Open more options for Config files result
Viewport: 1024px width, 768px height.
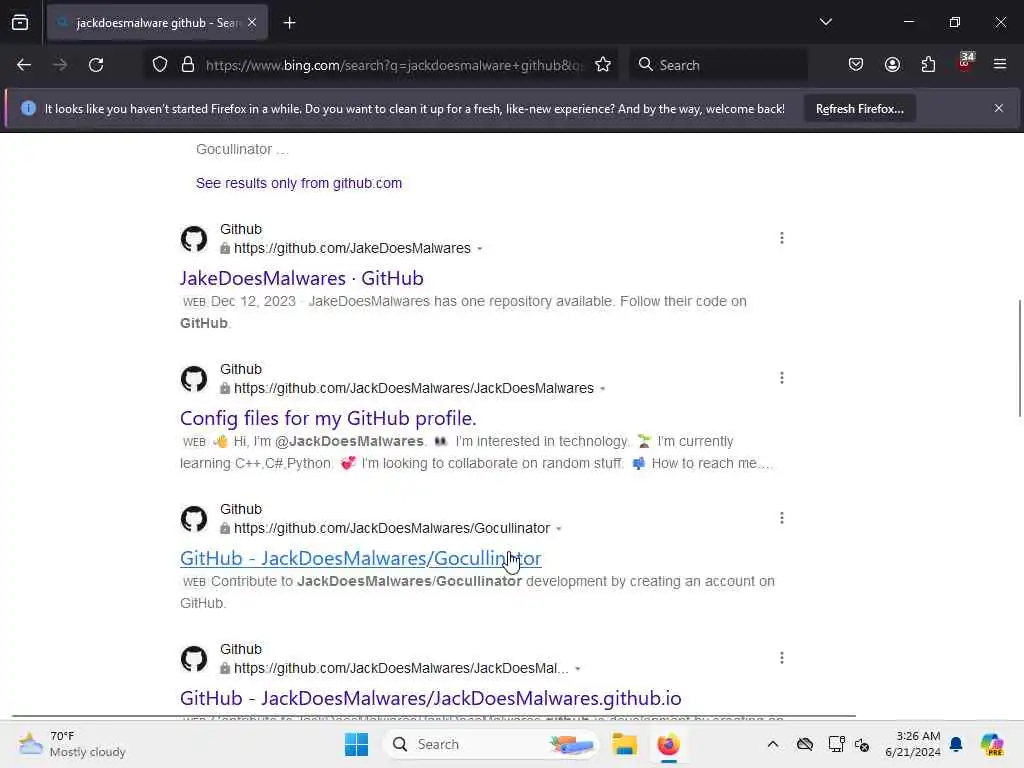782,378
